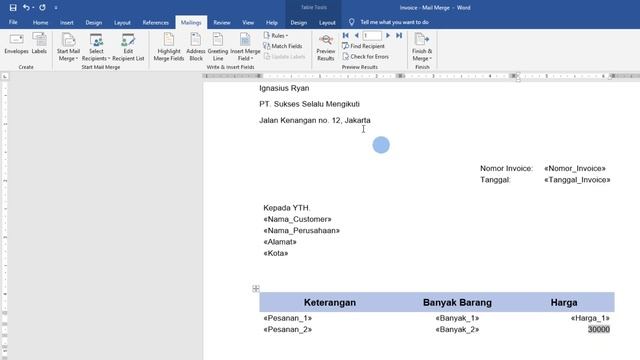Click the Banyak Barang table header
This screenshot has height=360, width=640.
click(457, 302)
